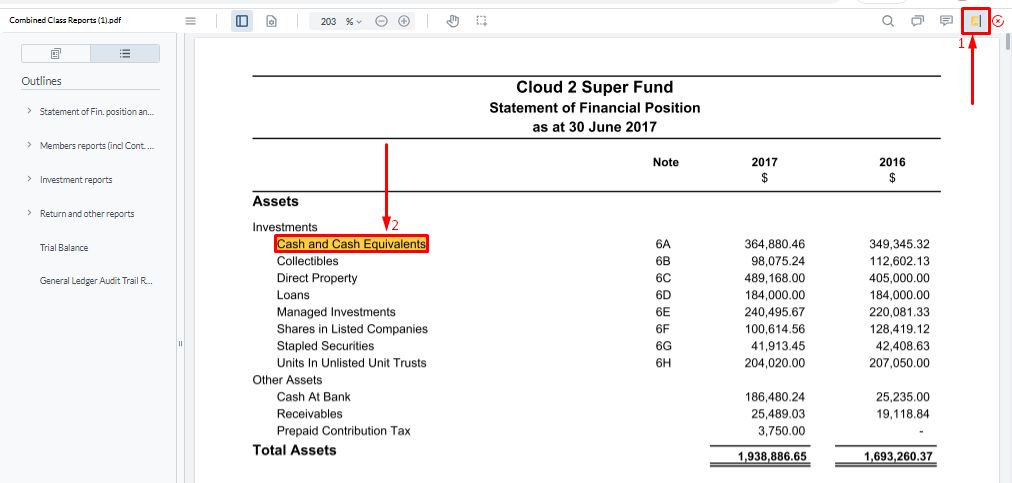Select the marquee selection tool
The height and width of the screenshot is (483, 1012).
[x=481, y=21]
